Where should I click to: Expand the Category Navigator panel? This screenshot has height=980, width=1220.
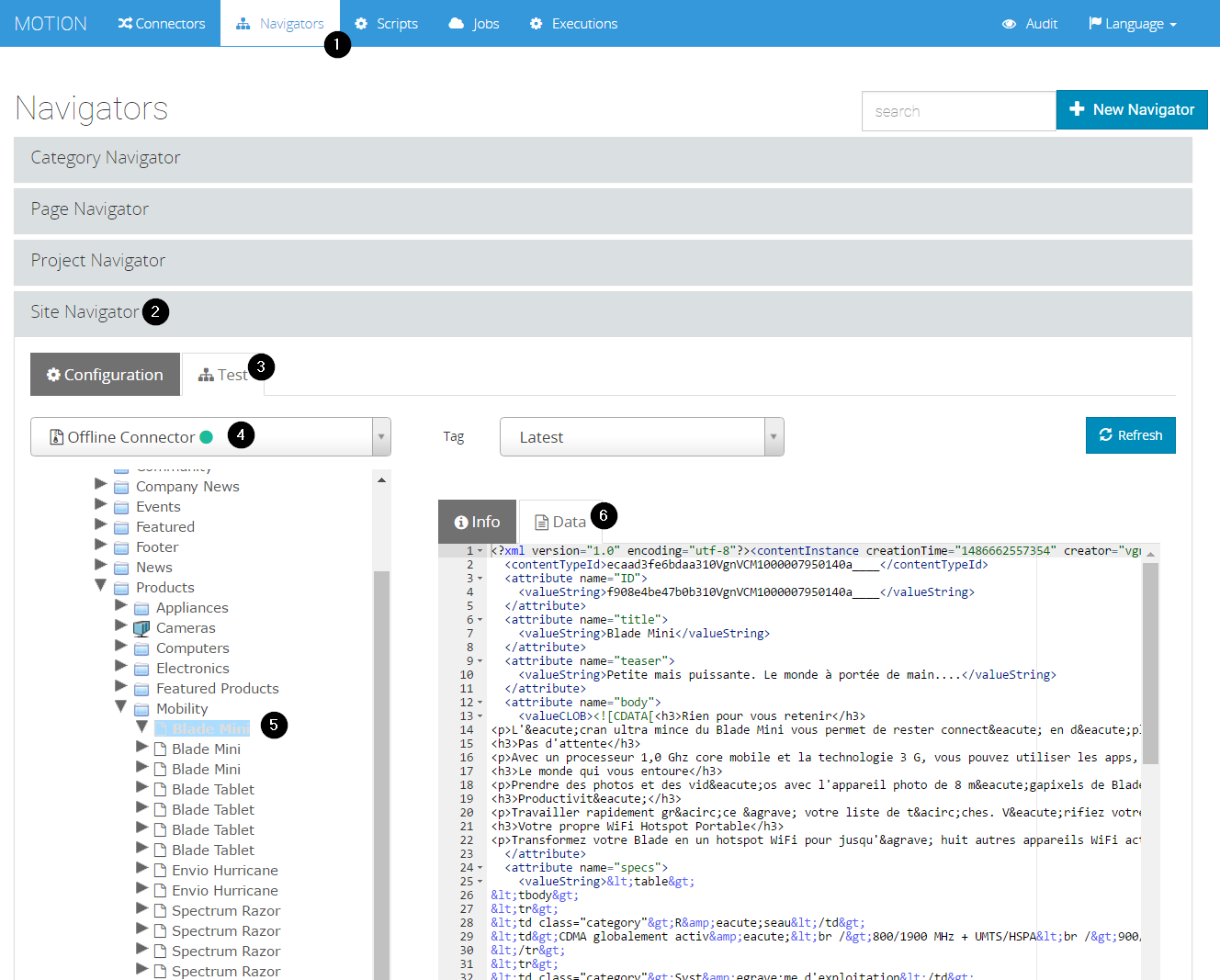tap(603, 159)
